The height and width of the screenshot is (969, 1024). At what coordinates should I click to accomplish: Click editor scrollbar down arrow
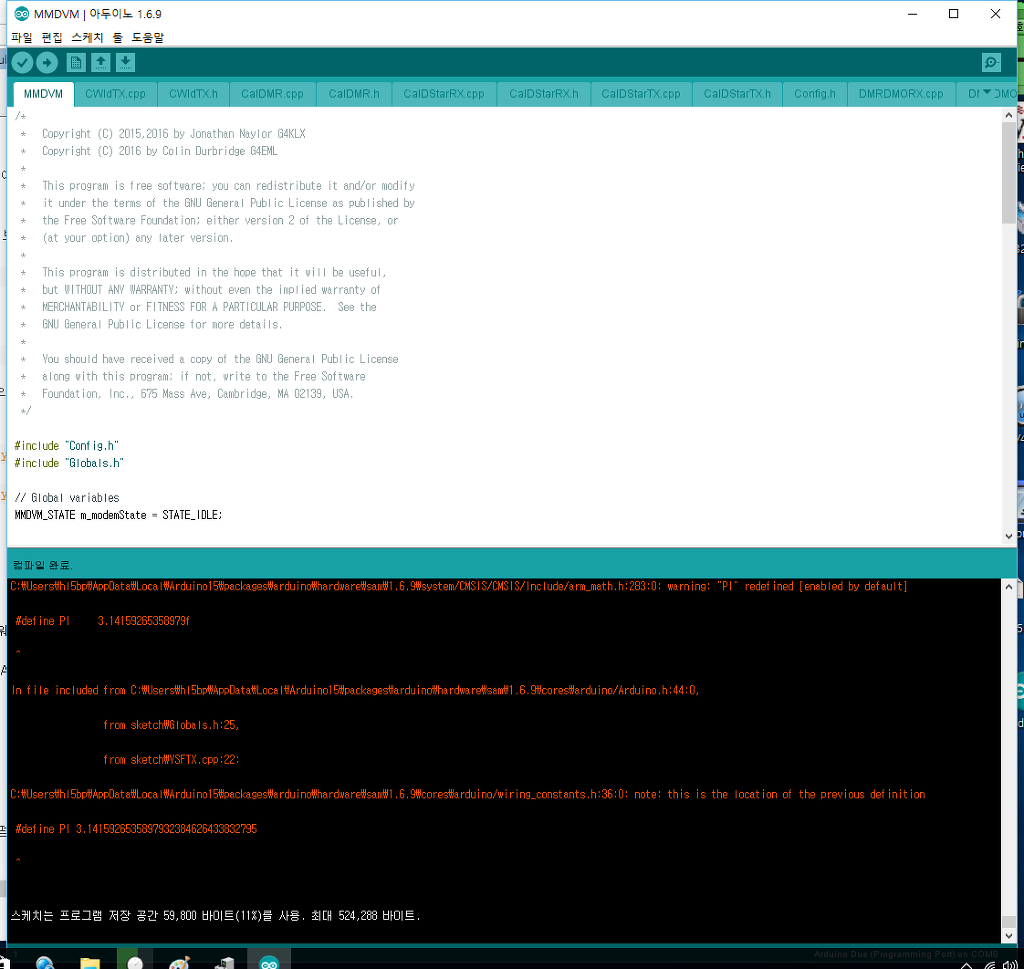click(x=1008, y=535)
